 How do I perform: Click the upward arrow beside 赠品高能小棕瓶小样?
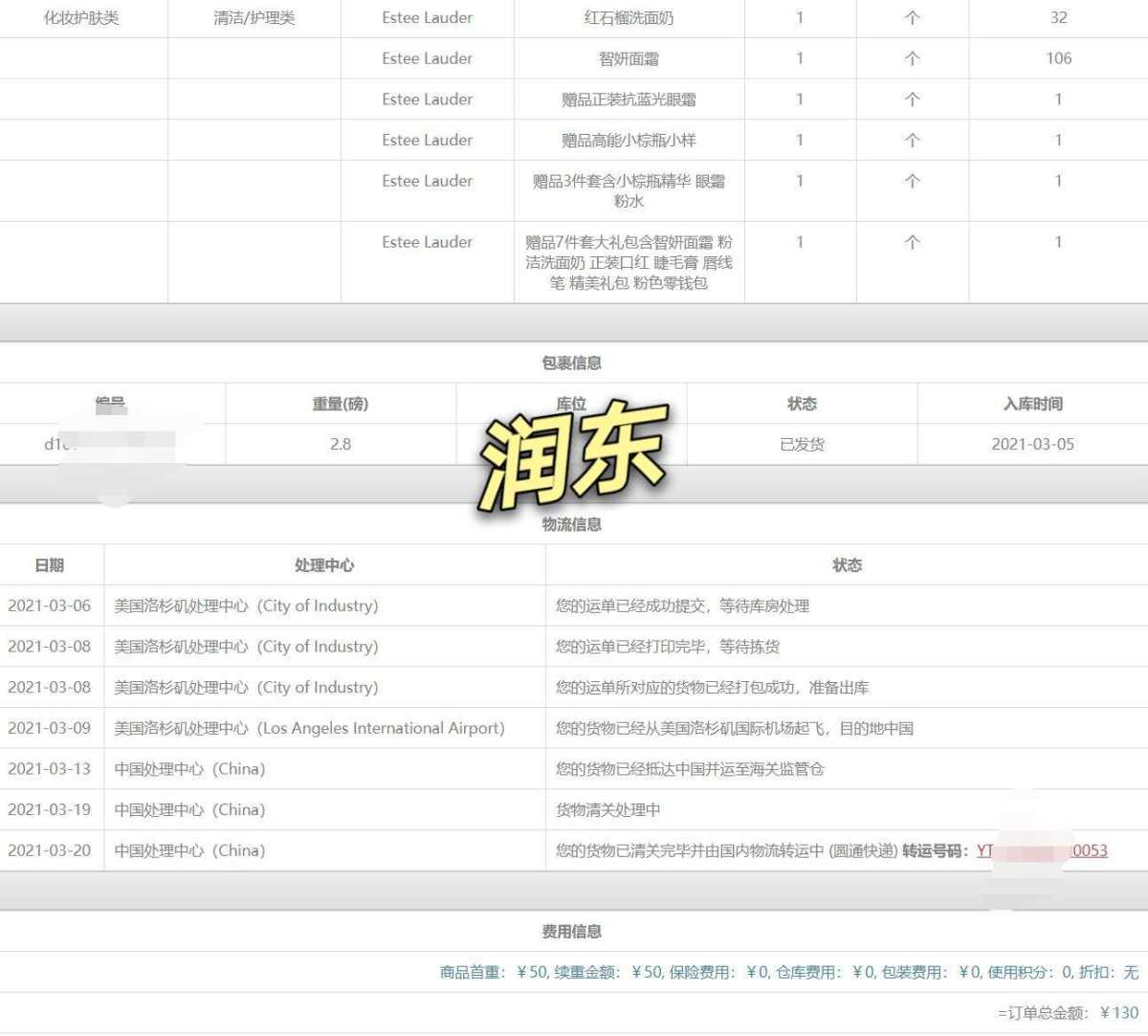913,140
